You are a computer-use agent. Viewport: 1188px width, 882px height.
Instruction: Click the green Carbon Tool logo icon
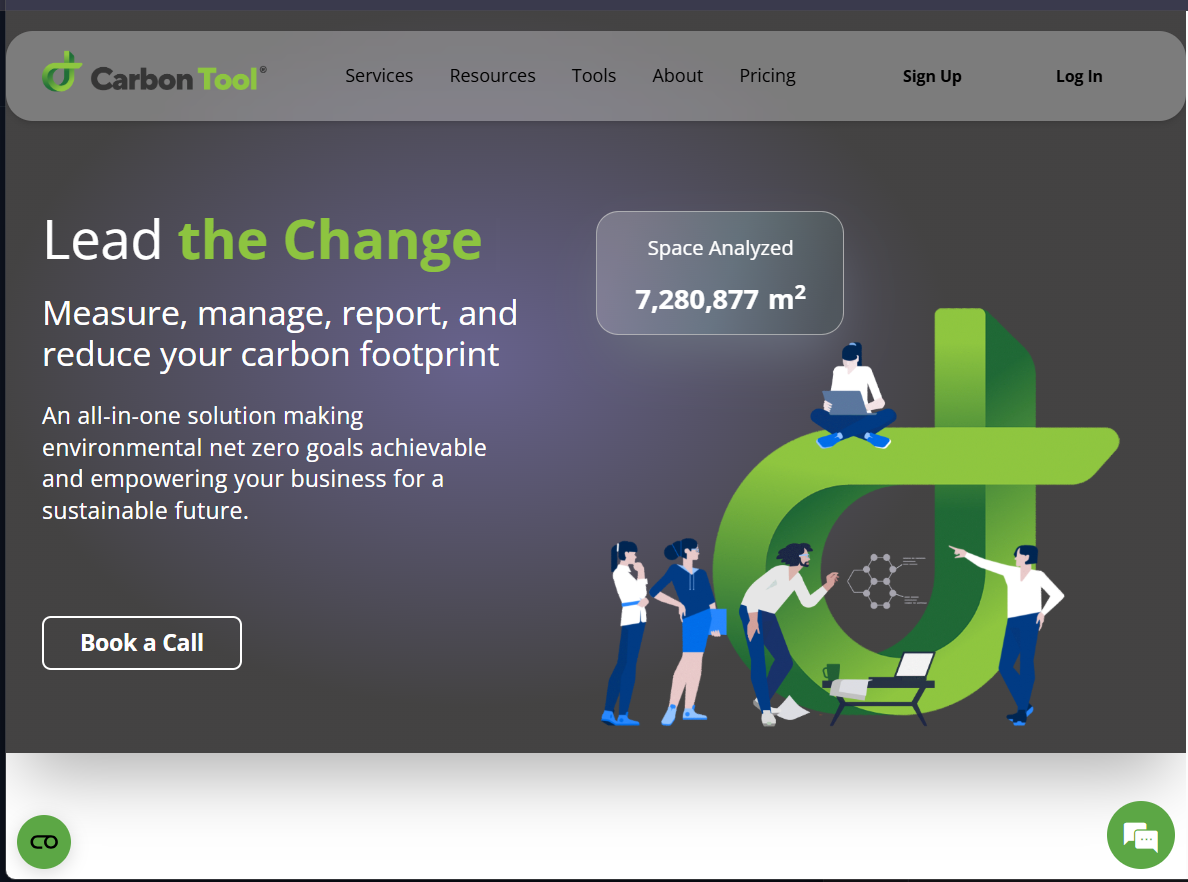click(61, 73)
